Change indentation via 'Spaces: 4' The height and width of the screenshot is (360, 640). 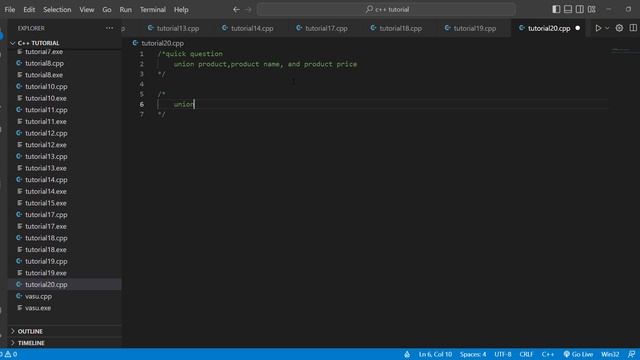[473, 354]
